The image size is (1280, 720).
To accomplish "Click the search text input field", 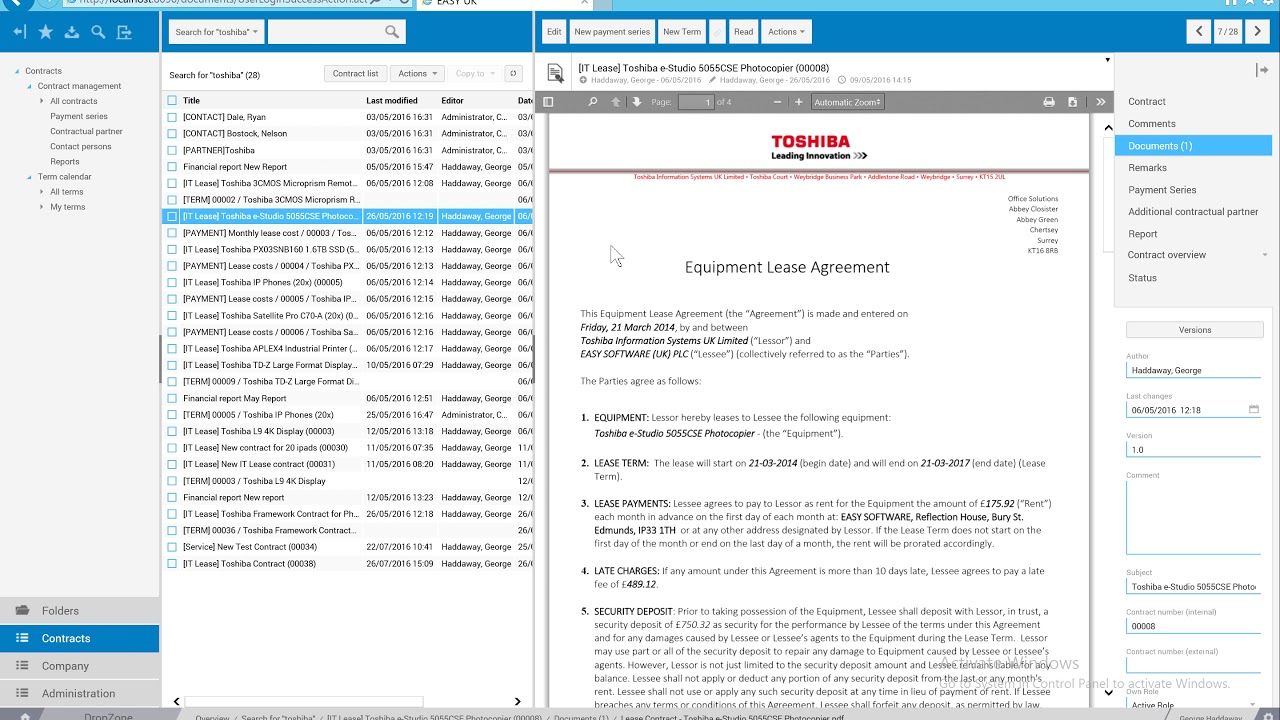I will pos(325,32).
